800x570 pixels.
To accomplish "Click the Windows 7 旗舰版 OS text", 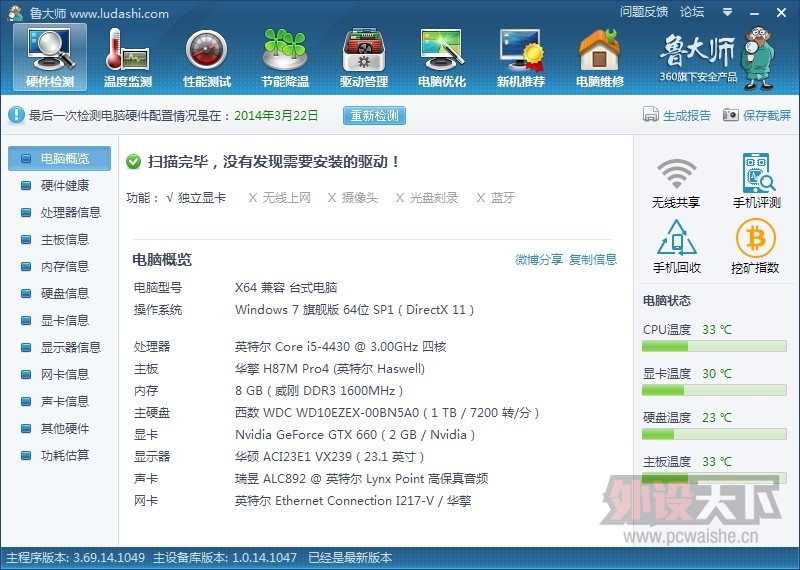I will pyautogui.click(x=354, y=309).
